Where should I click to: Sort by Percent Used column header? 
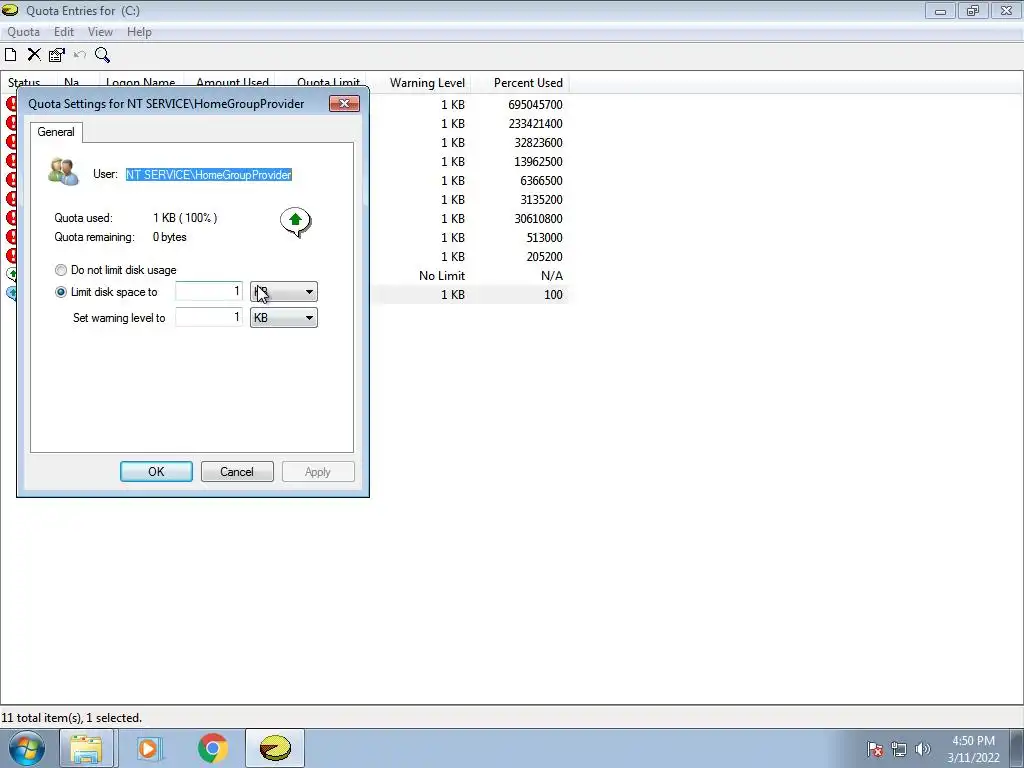point(528,83)
